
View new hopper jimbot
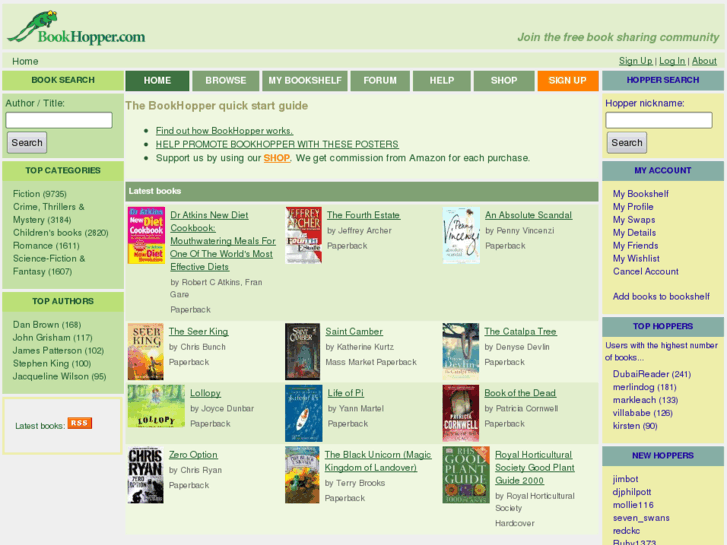625,479
